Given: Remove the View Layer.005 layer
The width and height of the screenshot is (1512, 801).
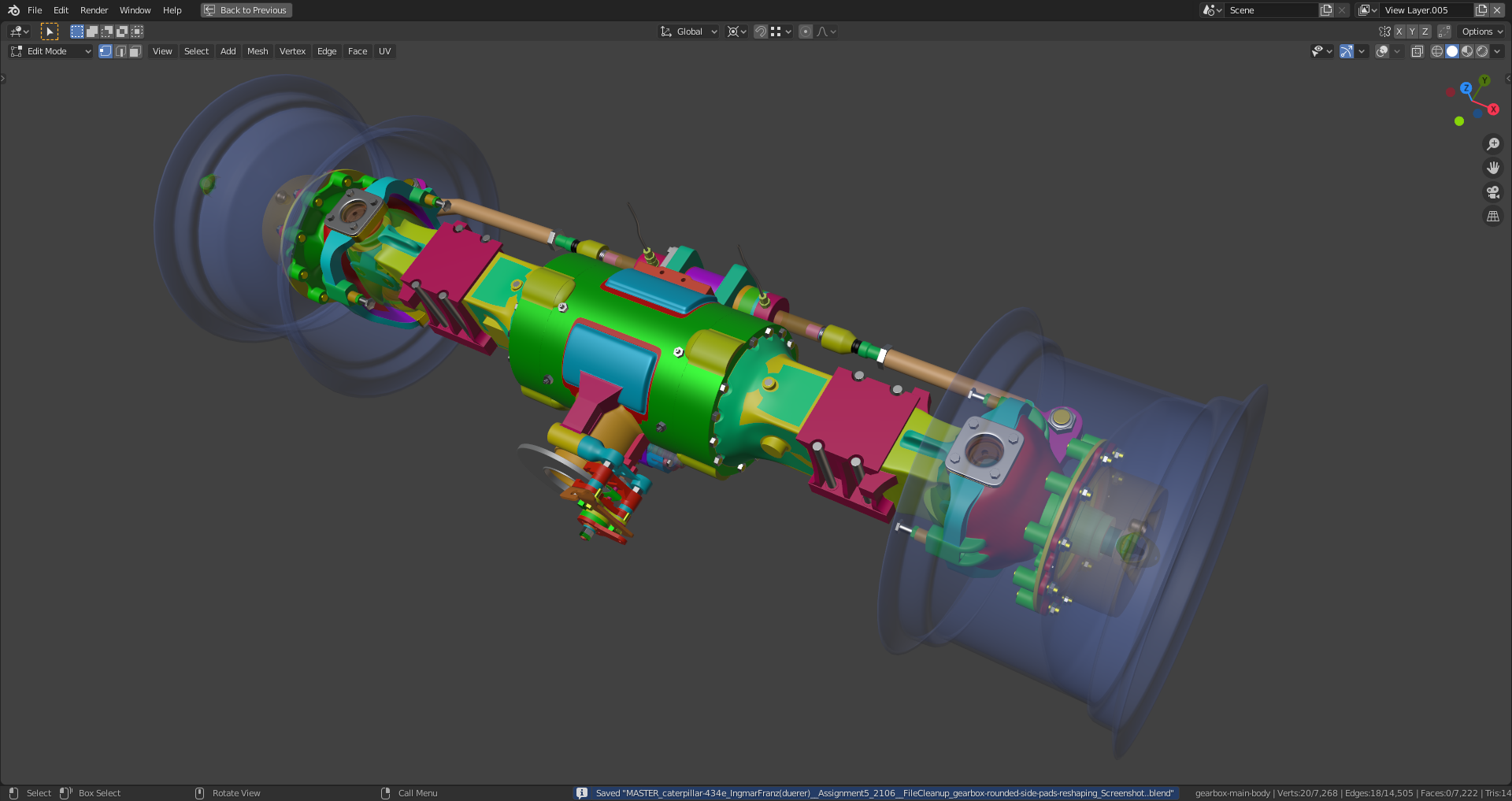Looking at the screenshot, I should 1497,10.
